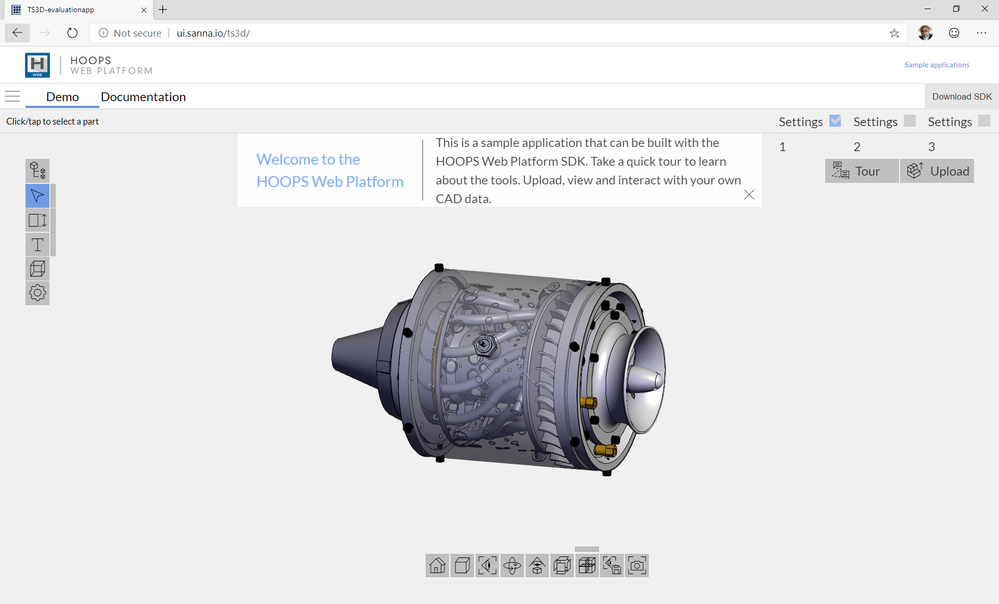Click the Download SDK button
Viewport: 999px width, 604px height.
(961, 97)
